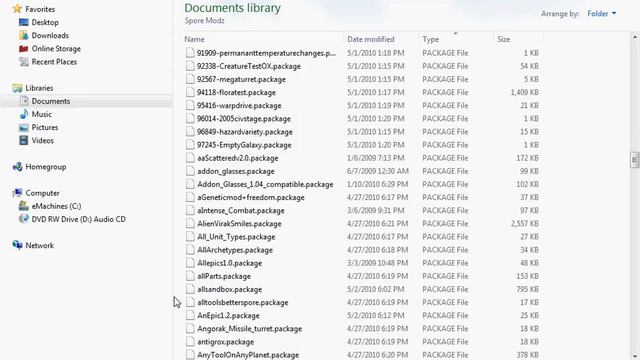Open the Downloads folder icon
The image size is (640, 360).
coord(24,36)
